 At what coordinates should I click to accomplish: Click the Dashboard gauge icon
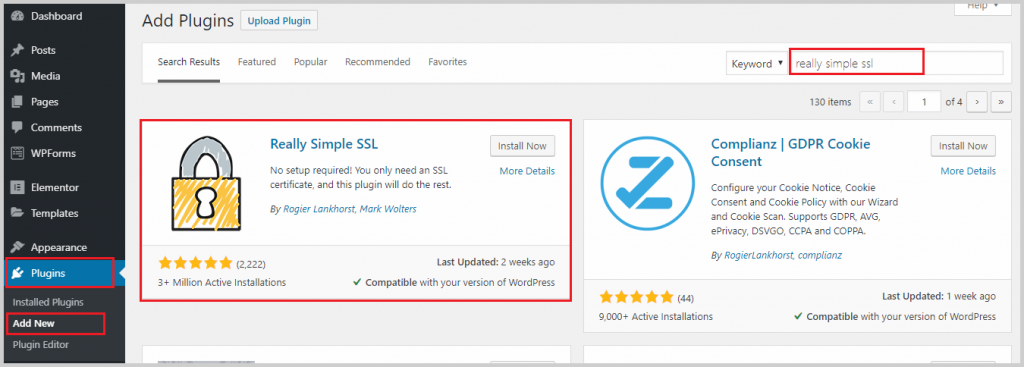click(x=18, y=16)
